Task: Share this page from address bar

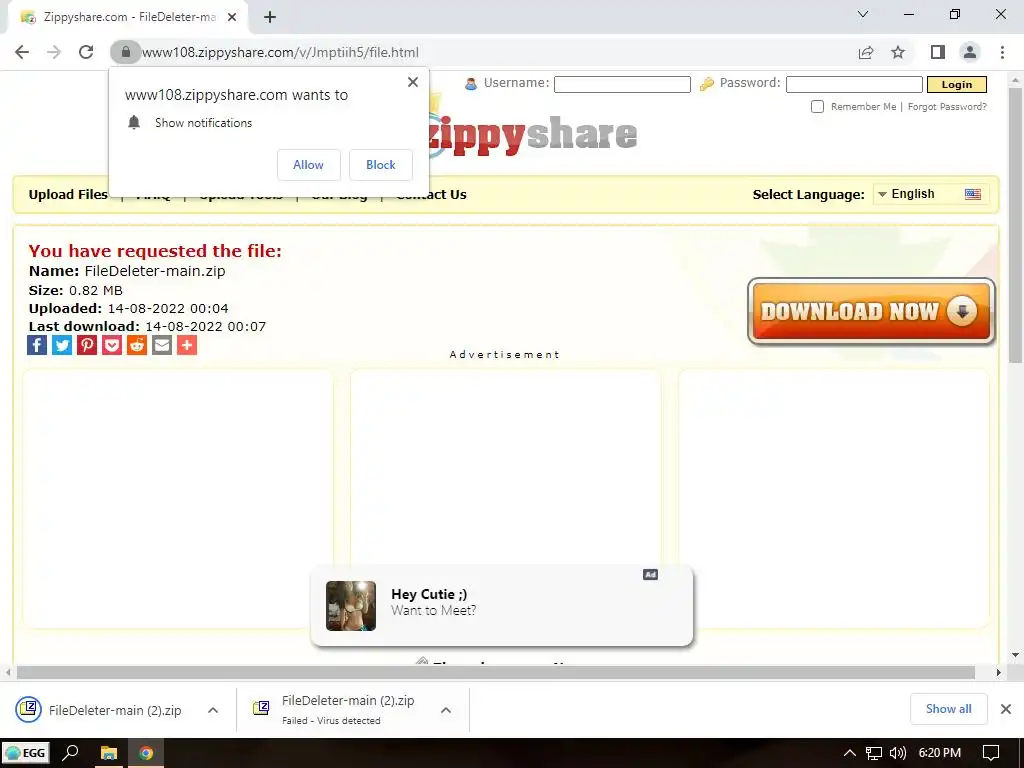Action: 866,52
